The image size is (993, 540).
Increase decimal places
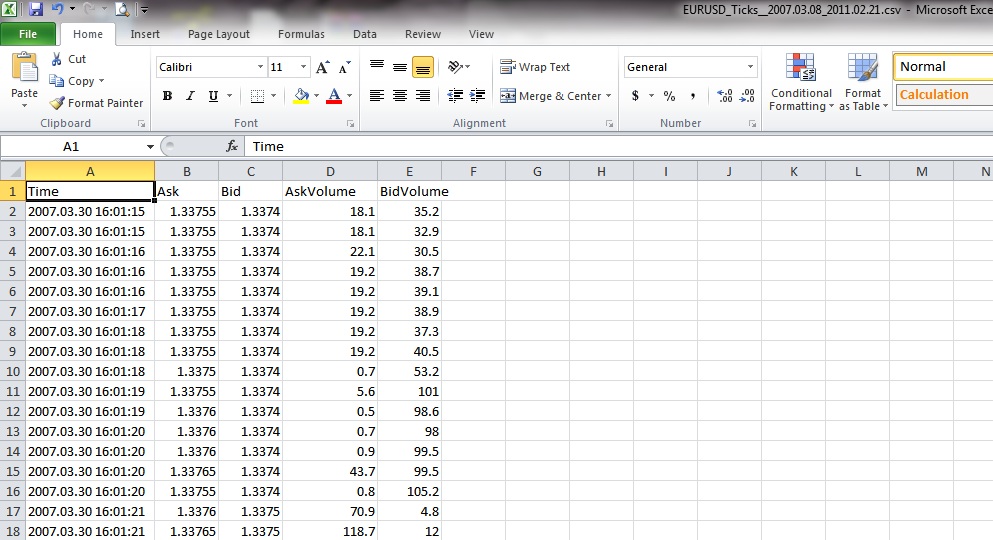[x=724, y=96]
